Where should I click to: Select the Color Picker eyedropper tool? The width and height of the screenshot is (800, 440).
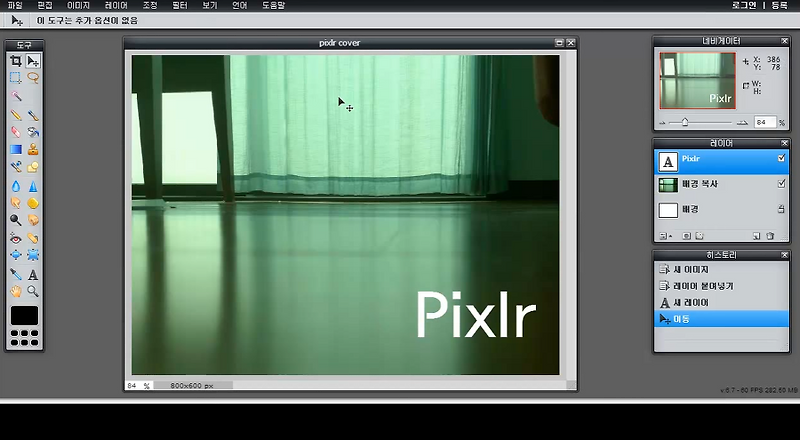pos(16,275)
